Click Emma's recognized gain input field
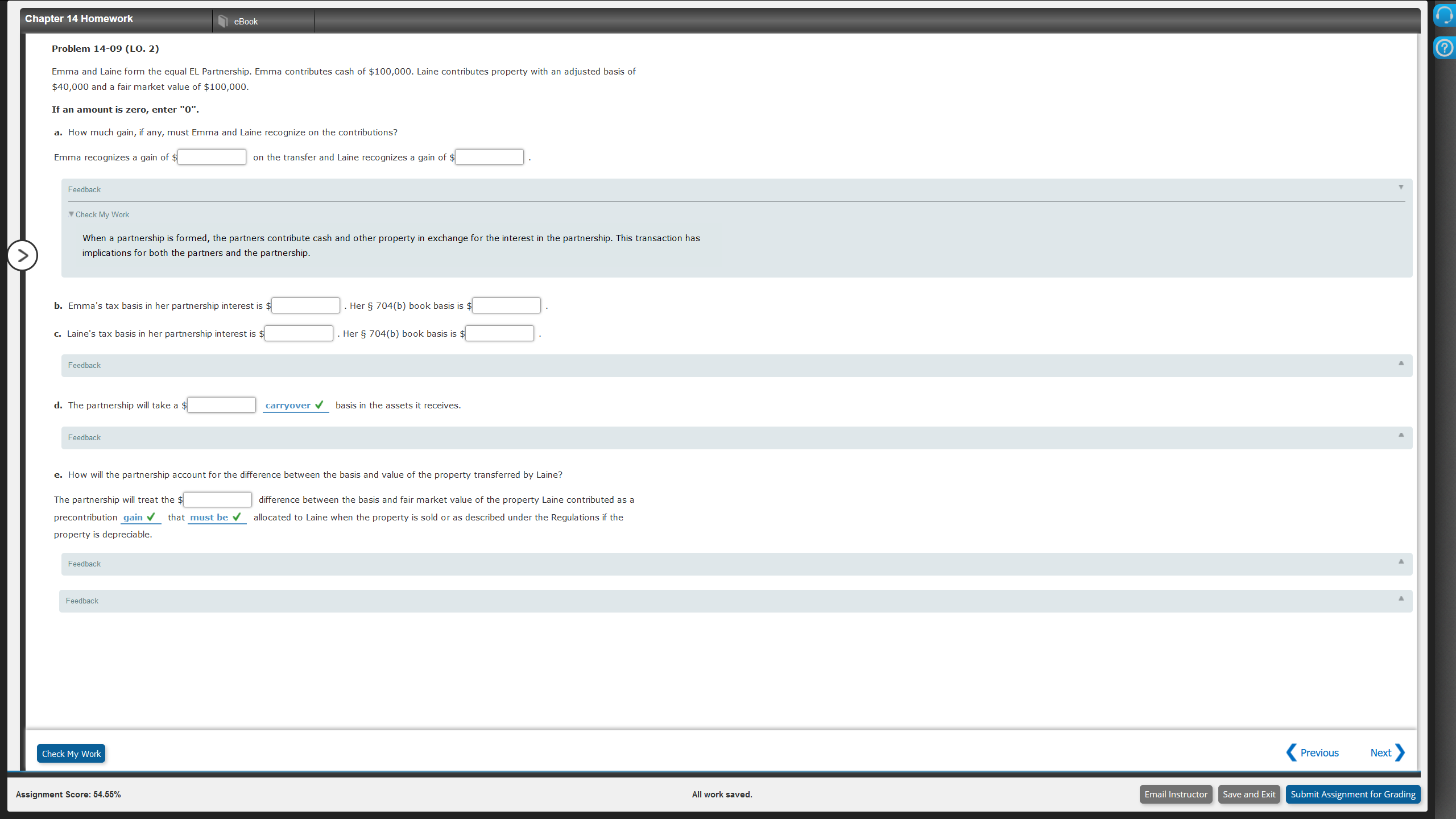 (212, 157)
